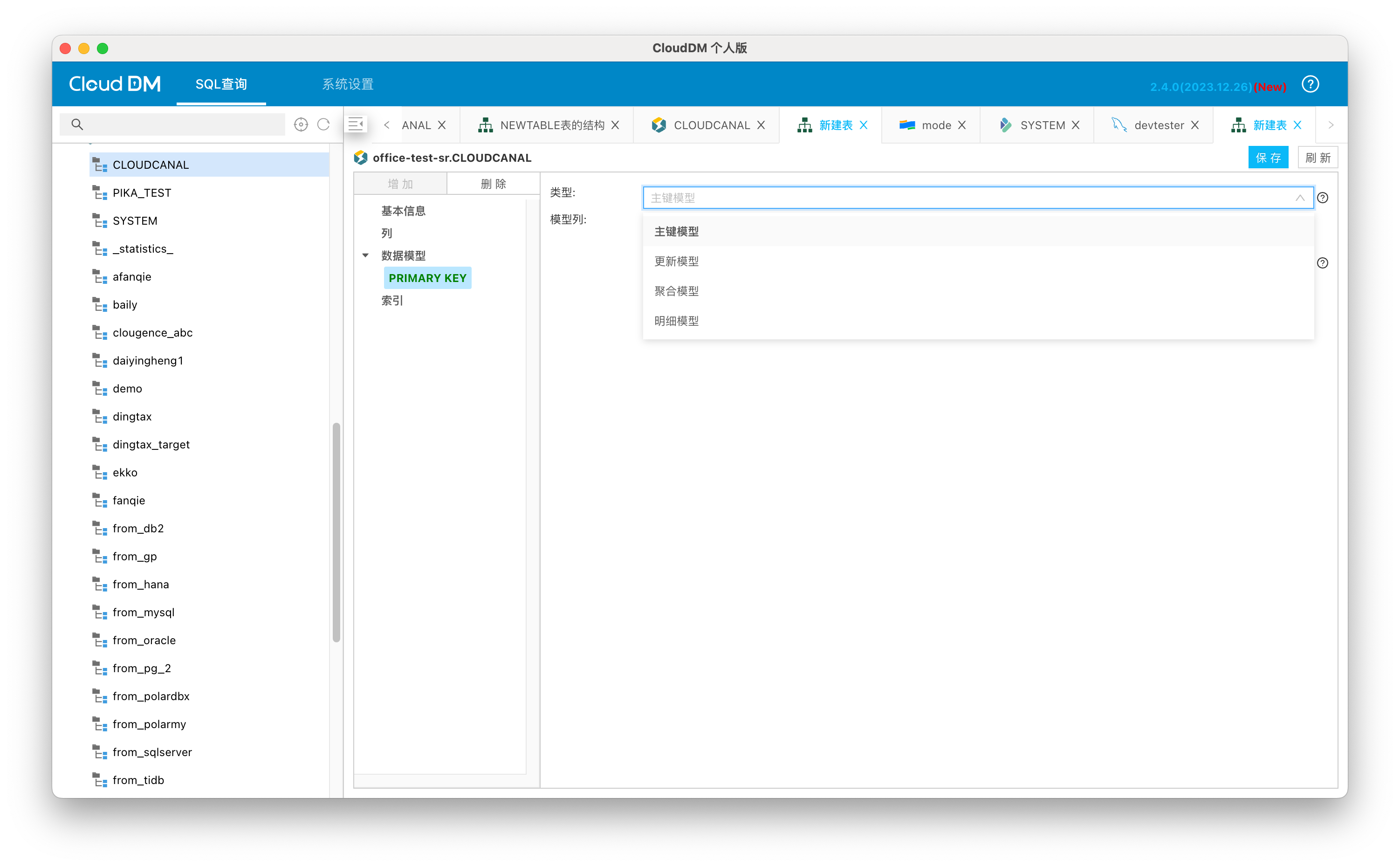This screenshot has height=867, width=1400.
Task: Collapse the 类型 dropdown via its arrow
Action: click(x=1300, y=198)
